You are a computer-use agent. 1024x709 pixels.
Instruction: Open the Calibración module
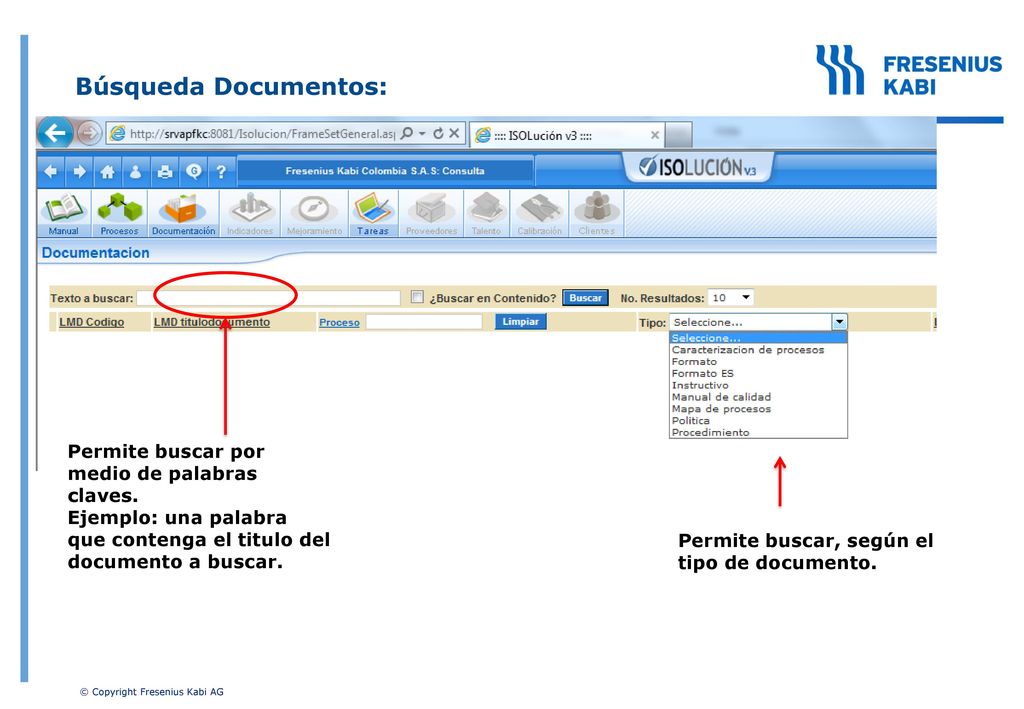click(539, 213)
